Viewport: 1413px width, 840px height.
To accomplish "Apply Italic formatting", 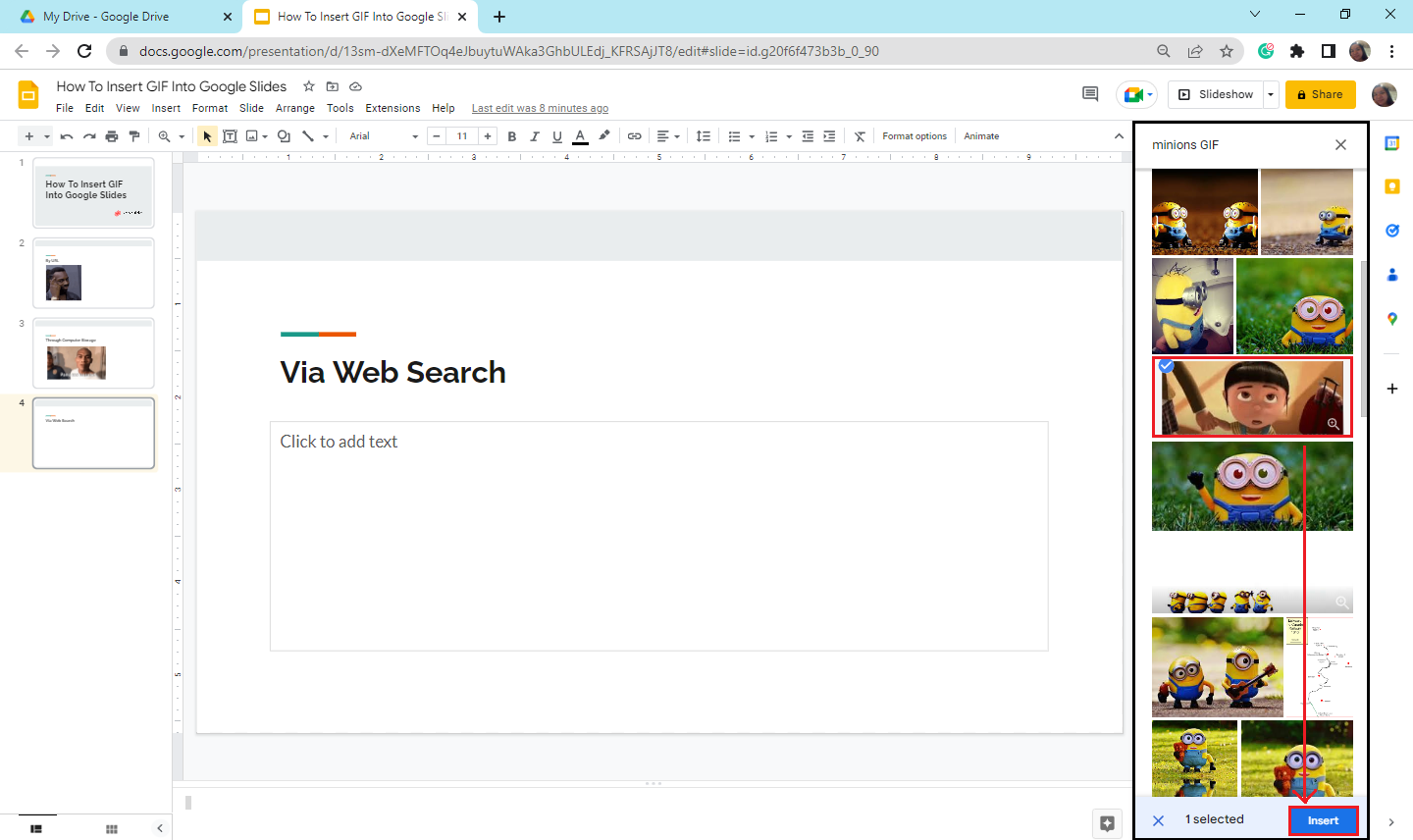I will (x=535, y=136).
